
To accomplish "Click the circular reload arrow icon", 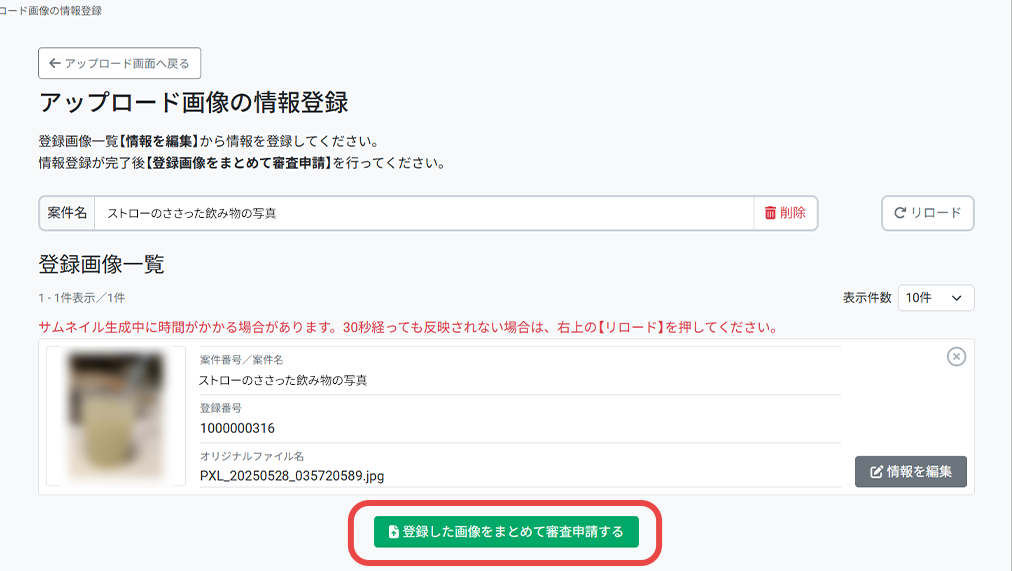I will (x=900, y=213).
